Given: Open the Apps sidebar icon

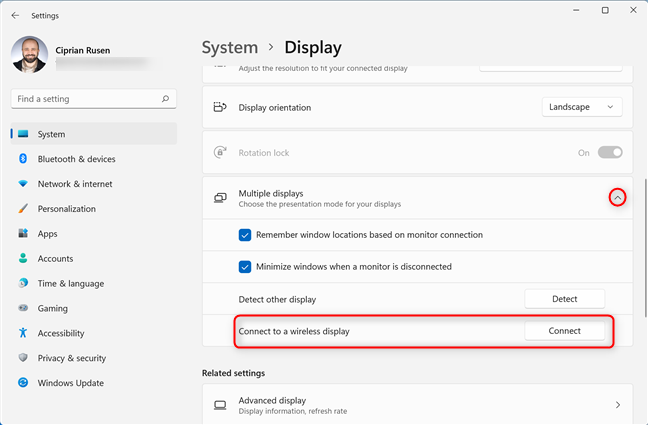Looking at the screenshot, I should (x=23, y=233).
